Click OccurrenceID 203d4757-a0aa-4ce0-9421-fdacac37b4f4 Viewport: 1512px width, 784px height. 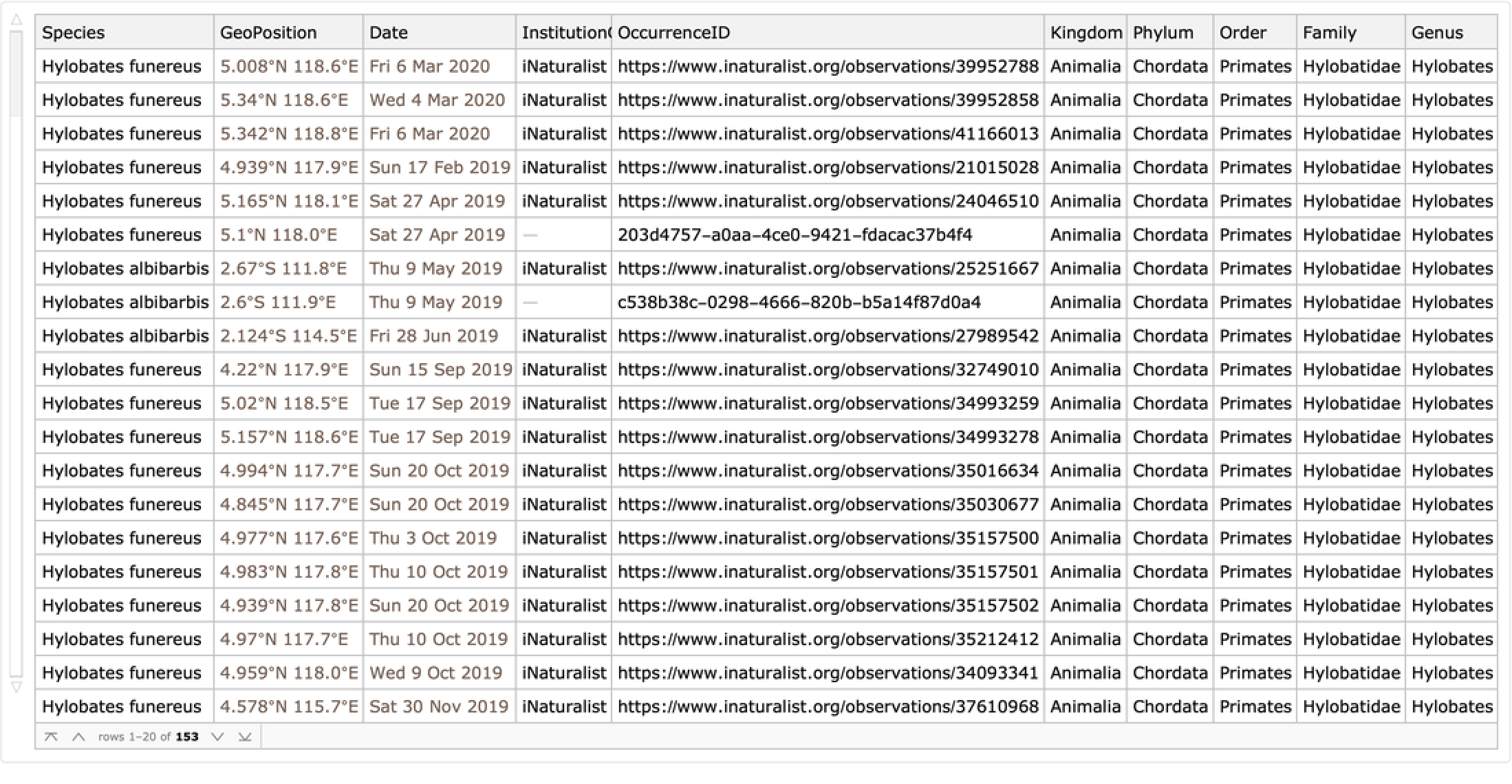[x=795, y=235]
